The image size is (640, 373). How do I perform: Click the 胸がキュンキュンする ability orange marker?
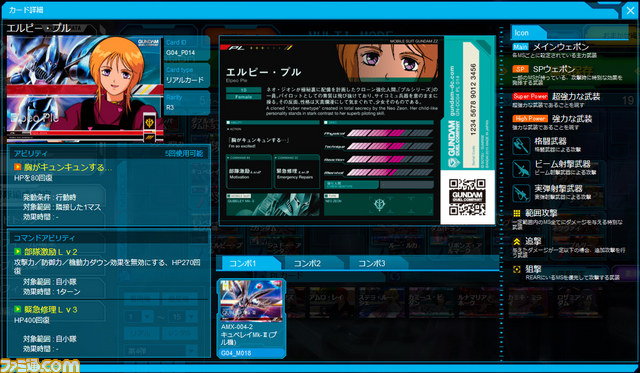18,167
